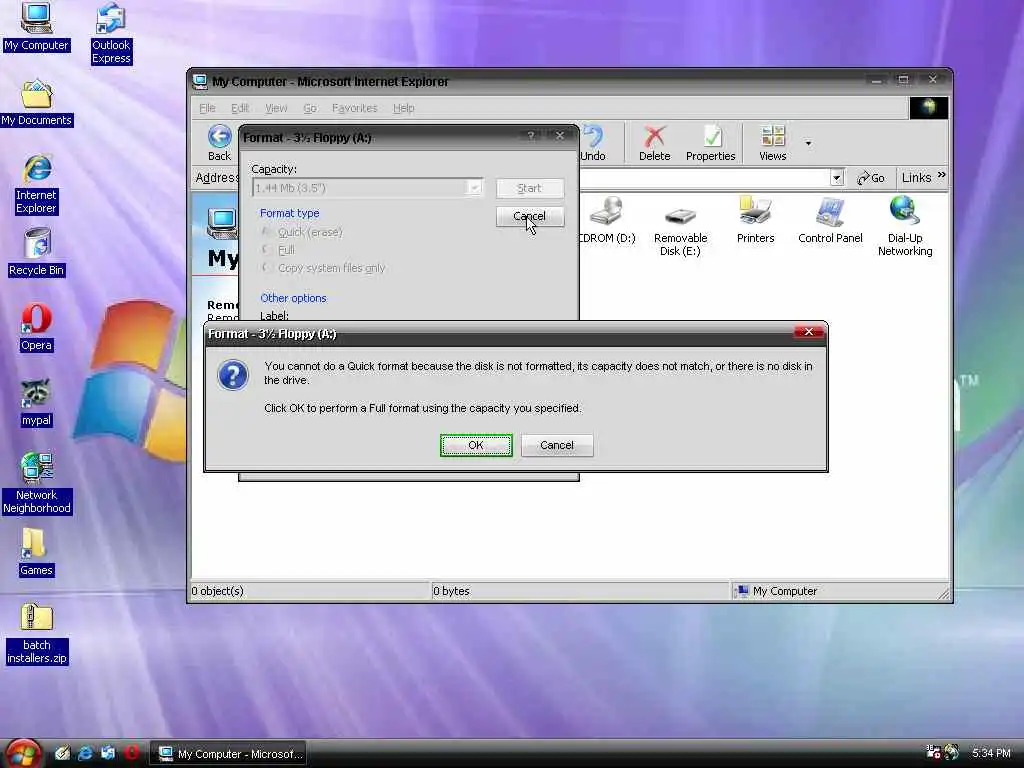Expand the Views dropdown arrow
Image resolution: width=1024 pixels, height=768 pixels.
point(808,143)
